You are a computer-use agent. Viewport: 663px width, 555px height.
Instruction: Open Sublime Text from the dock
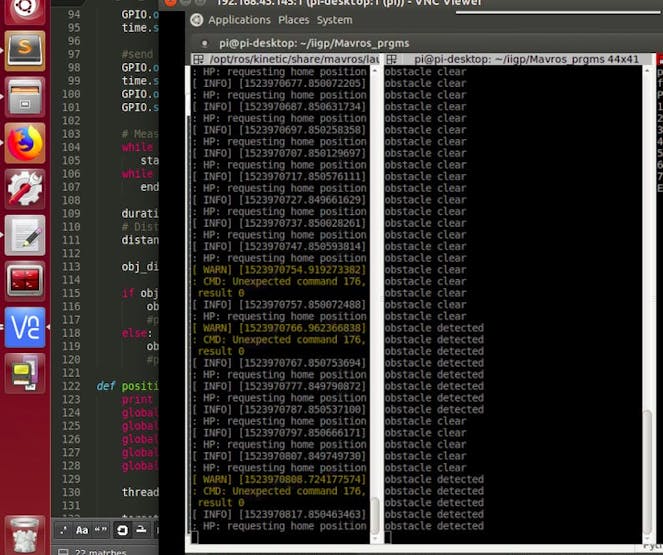click(x=25, y=51)
